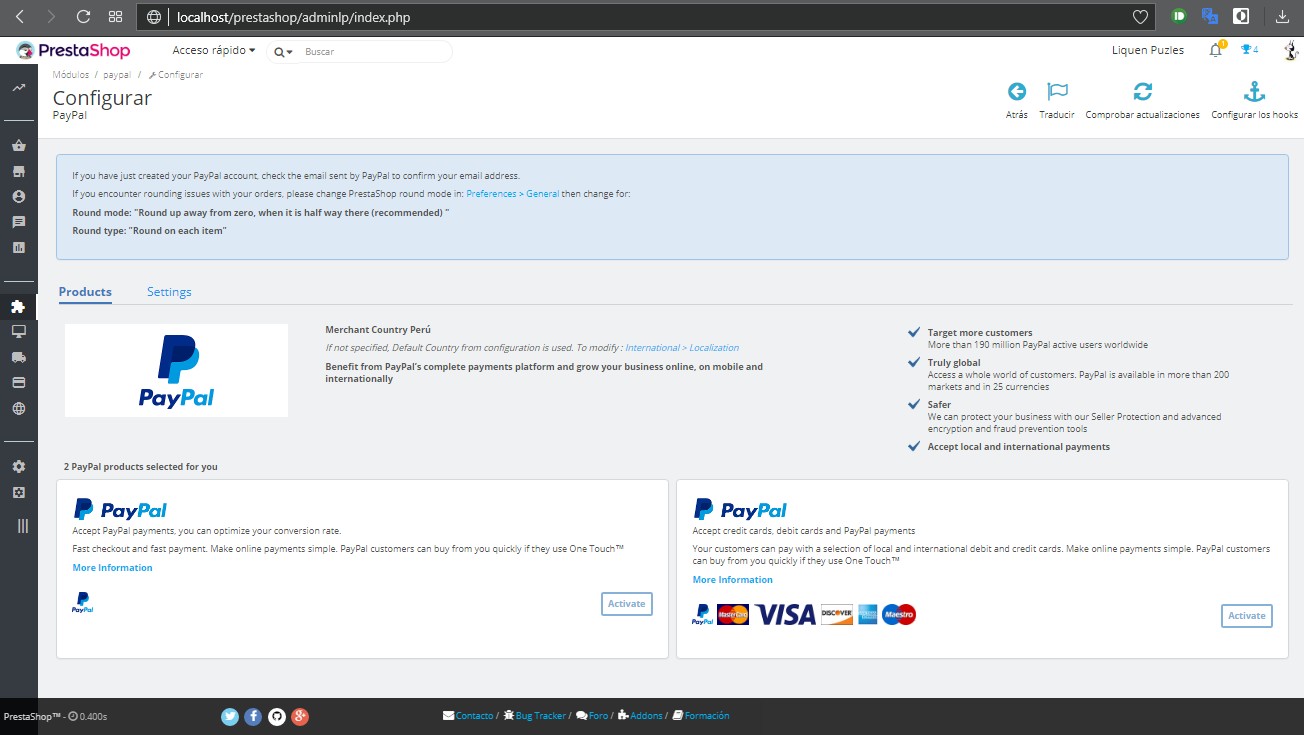This screenshot has width=1304, height=735.
Task: Open the Customer Service chat icon in sidebar
Action: [x=19, y=222]
